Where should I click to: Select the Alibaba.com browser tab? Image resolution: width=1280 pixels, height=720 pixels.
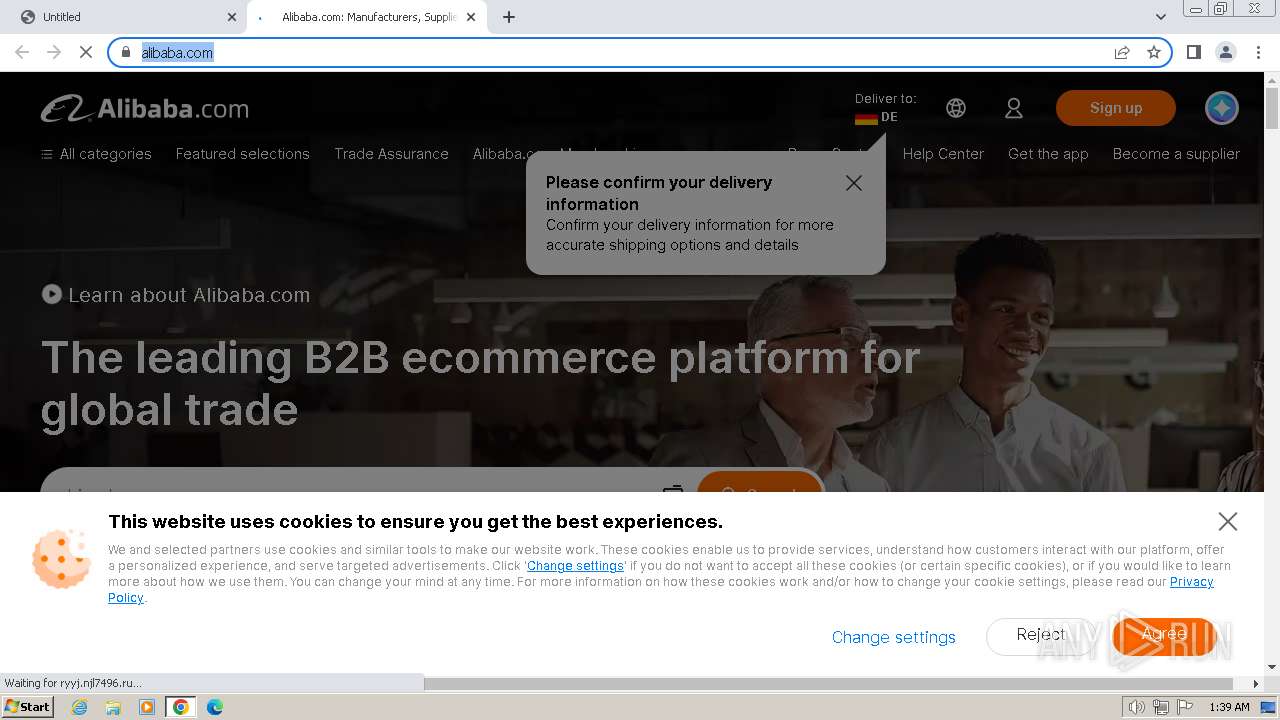pos(366,17)
